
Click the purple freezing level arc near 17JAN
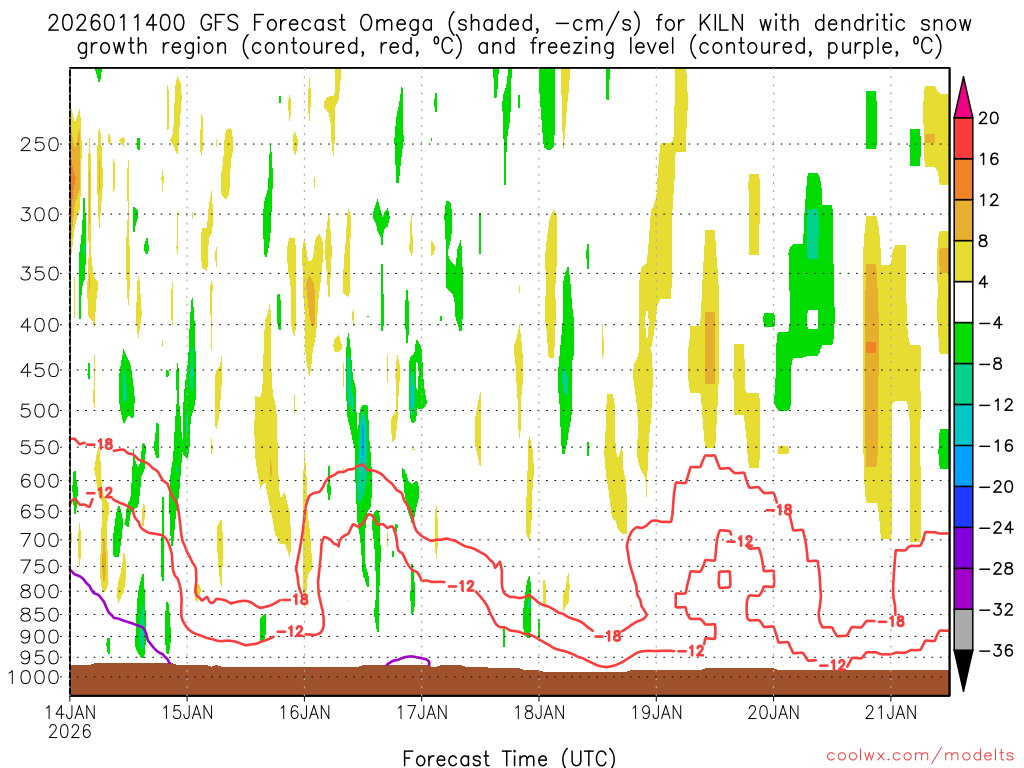point(409,660)
